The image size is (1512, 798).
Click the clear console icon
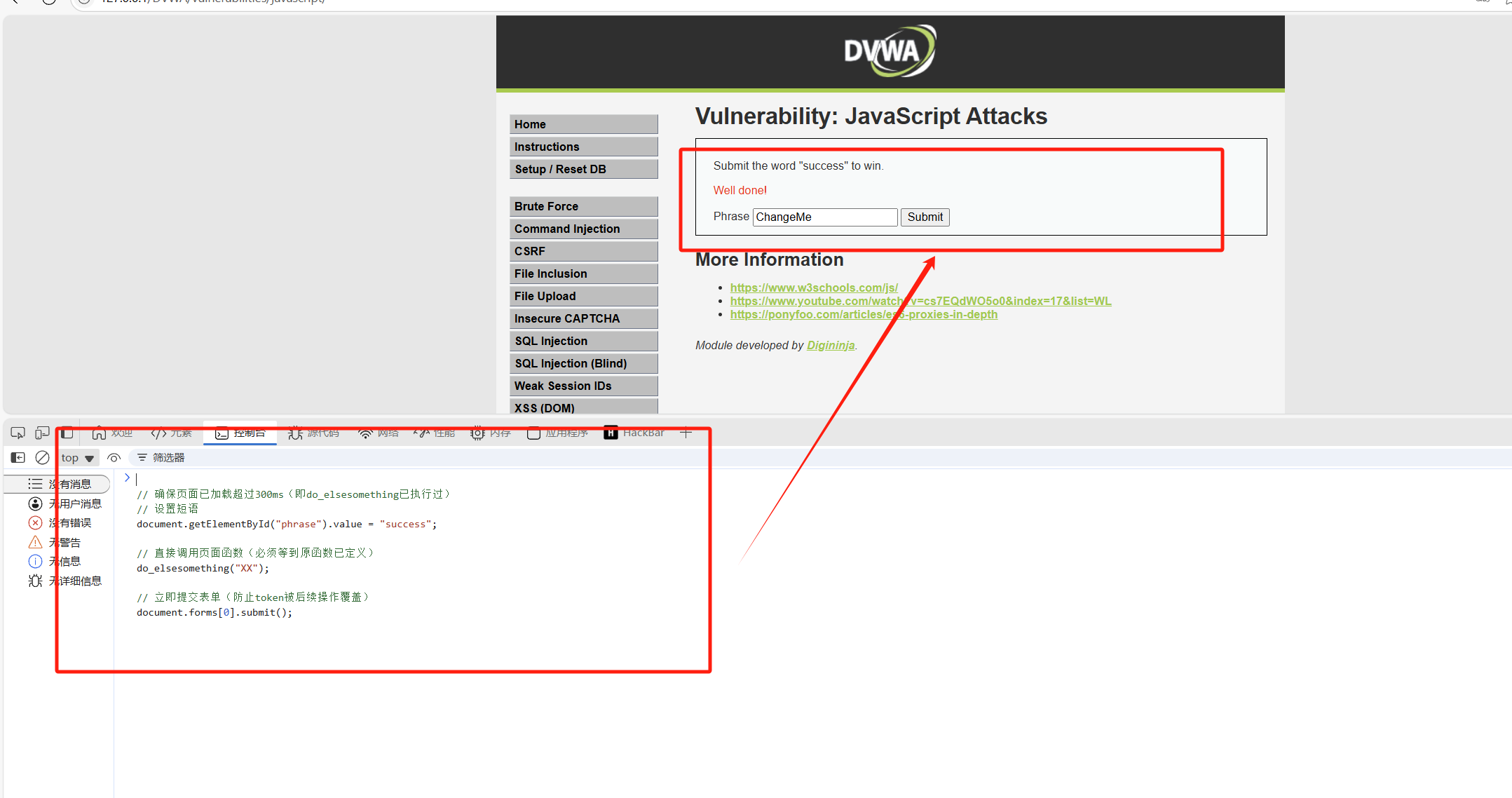[x=42, y=458]
